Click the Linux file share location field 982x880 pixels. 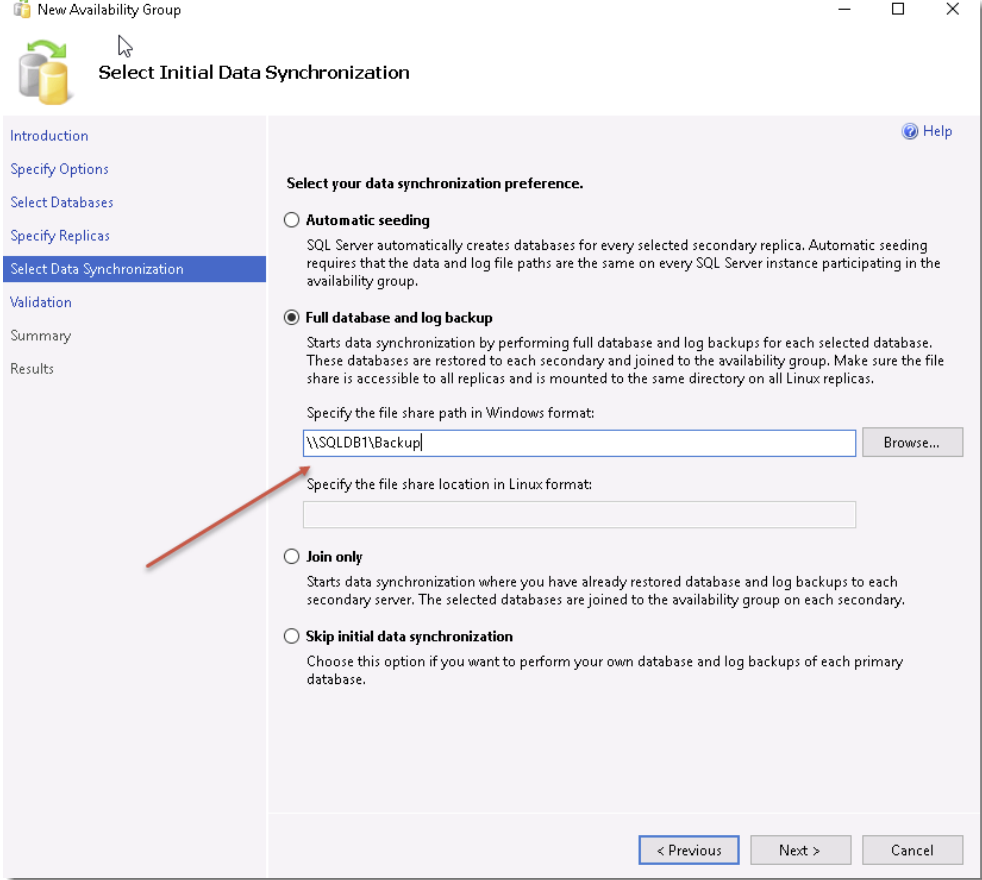(x=579, y=514)
